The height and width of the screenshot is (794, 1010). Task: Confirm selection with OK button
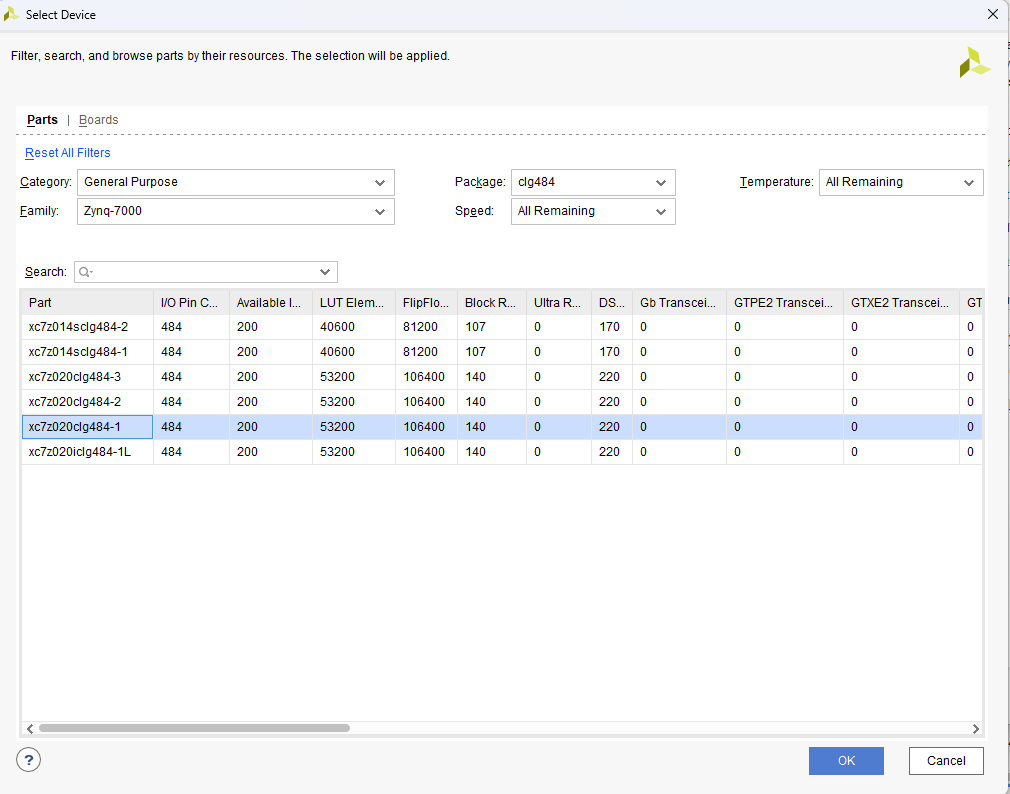(x=846, y=761)
